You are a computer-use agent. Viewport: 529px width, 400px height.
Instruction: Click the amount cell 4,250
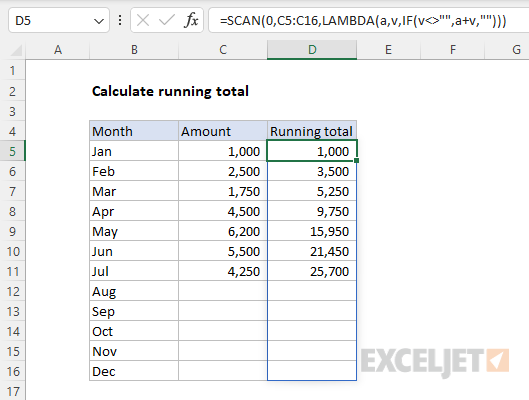(223, 271)
